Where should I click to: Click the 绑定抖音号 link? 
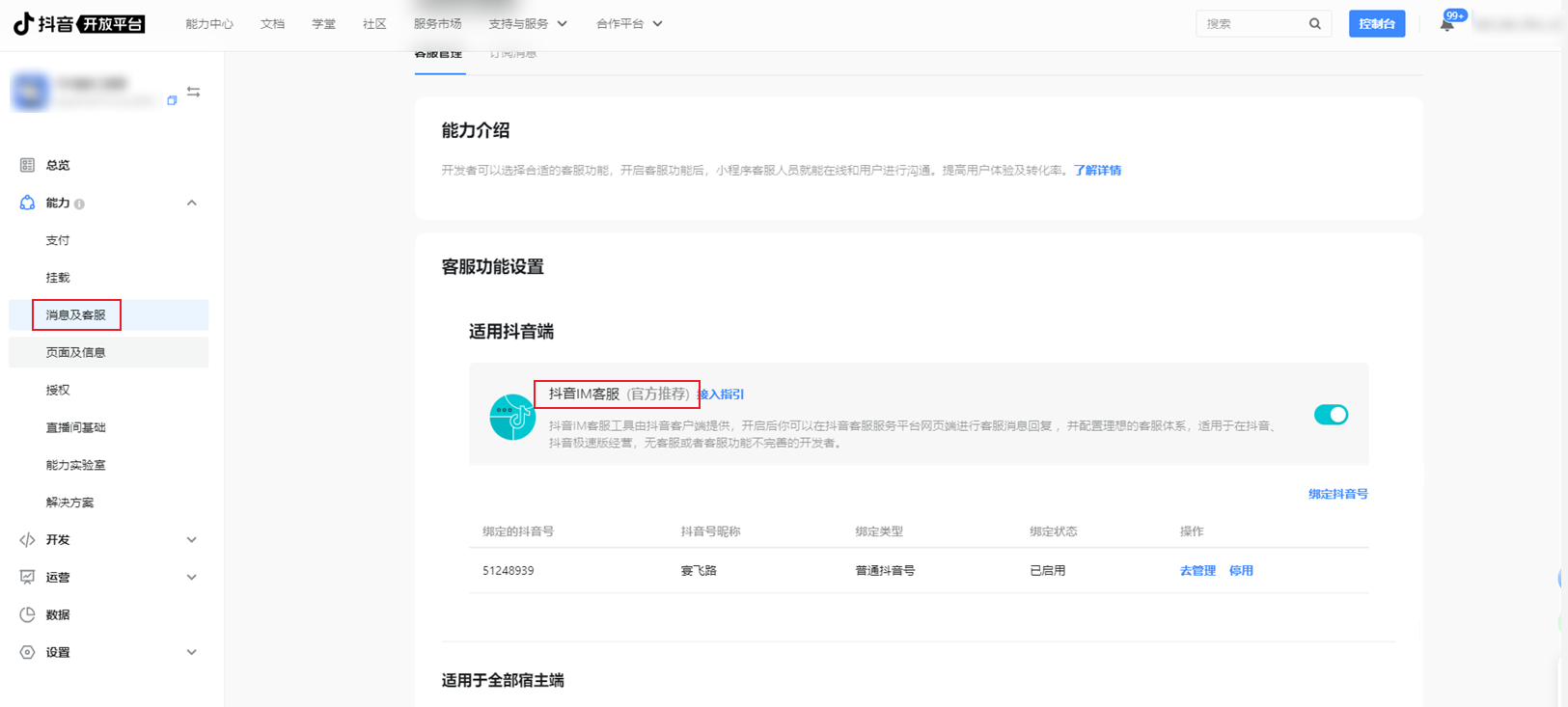(x=1338, y=494)
